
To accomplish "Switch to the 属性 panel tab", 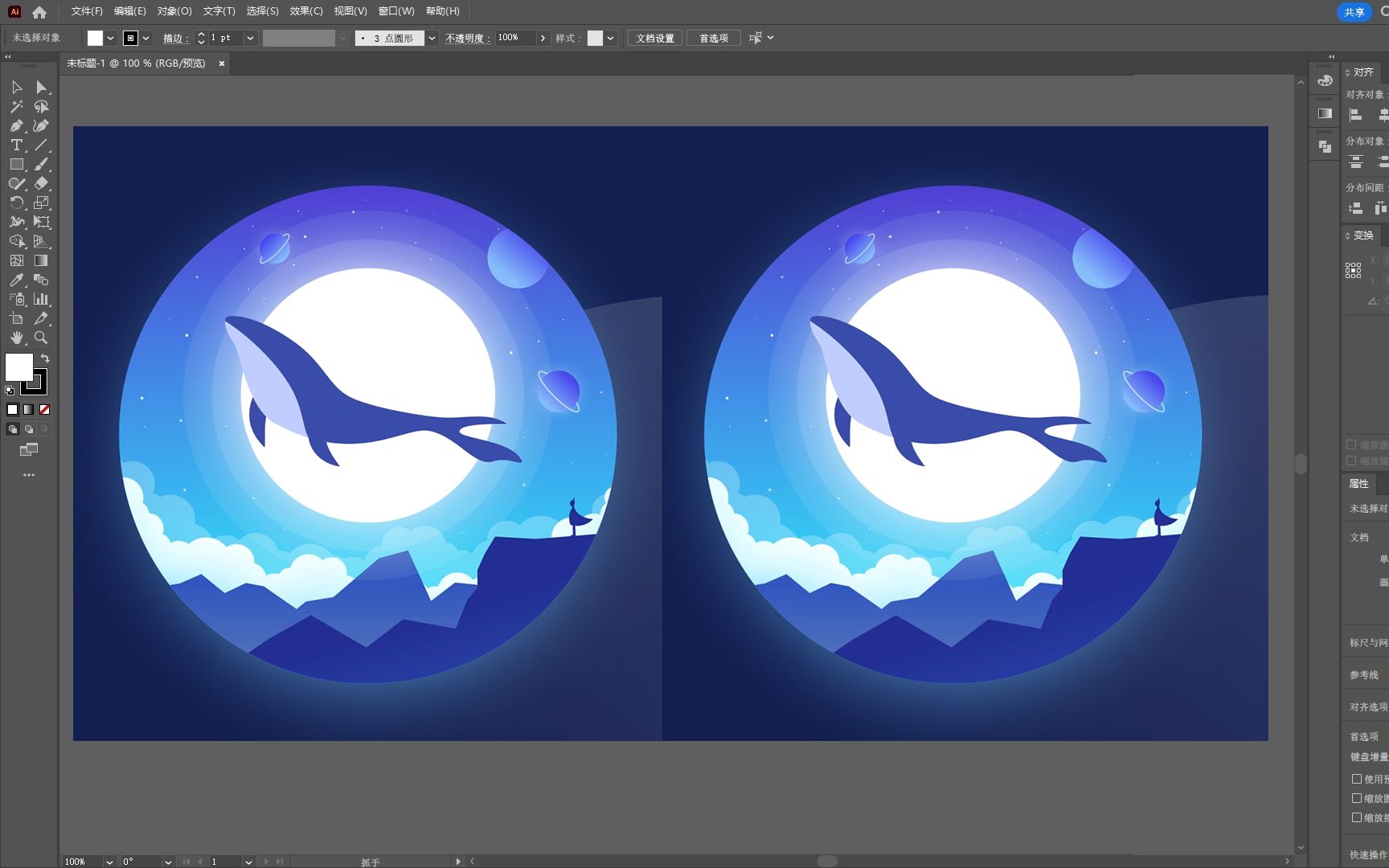I will coord(1359,483).
